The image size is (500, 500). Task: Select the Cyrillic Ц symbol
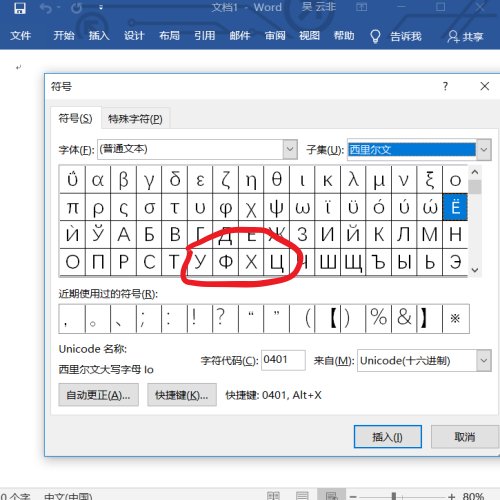click(x=277, y=262)
